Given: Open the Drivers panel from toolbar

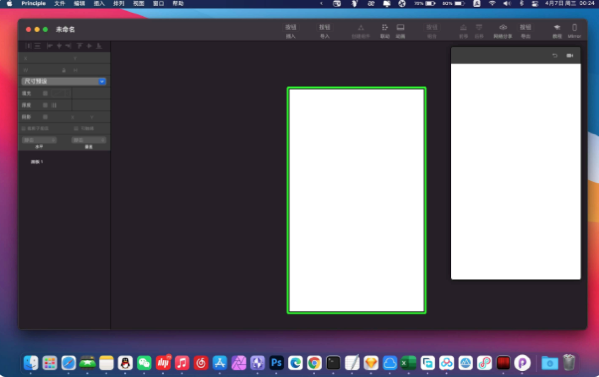Looking at the screenshot, I should click(385, 31).
